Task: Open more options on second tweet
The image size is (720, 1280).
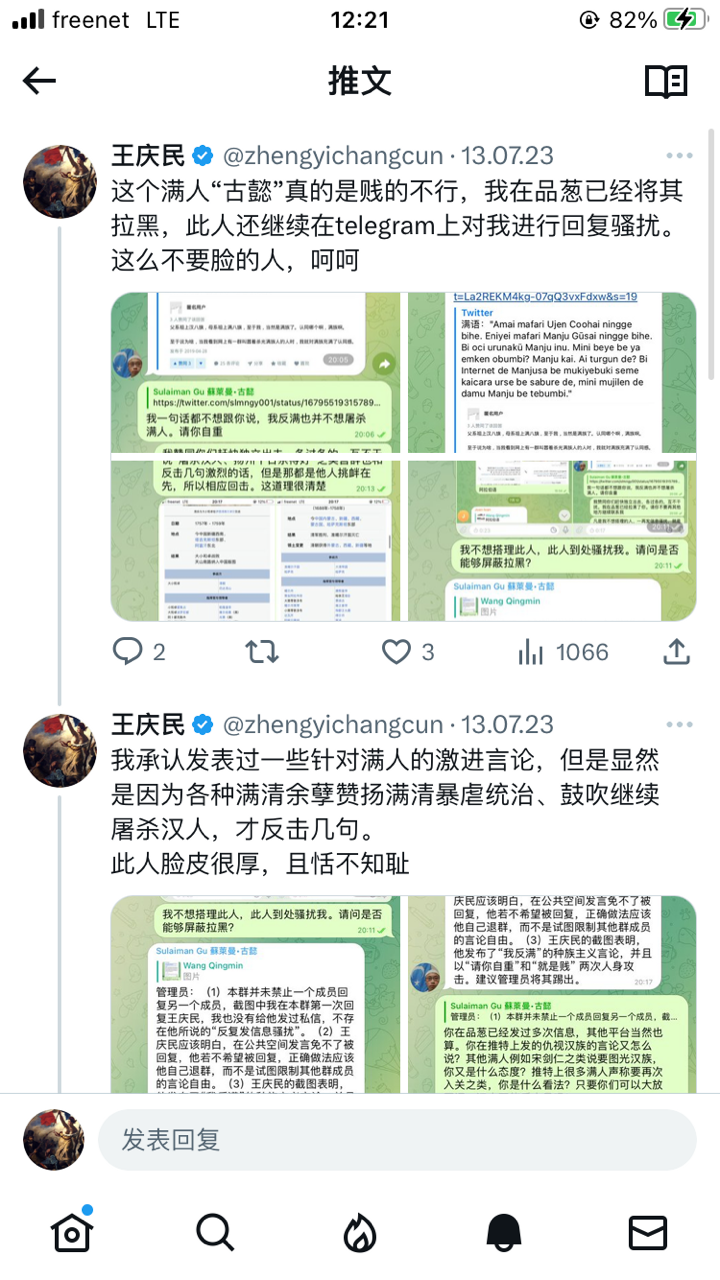Action: tap(679, 724)
